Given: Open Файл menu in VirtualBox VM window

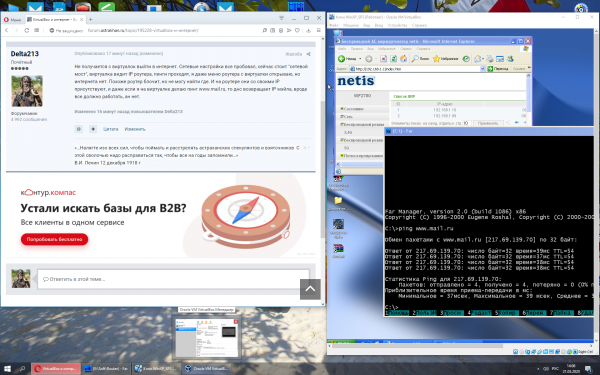Looking at the screenshot, I should pyautogui.click(x=334, y=25).
